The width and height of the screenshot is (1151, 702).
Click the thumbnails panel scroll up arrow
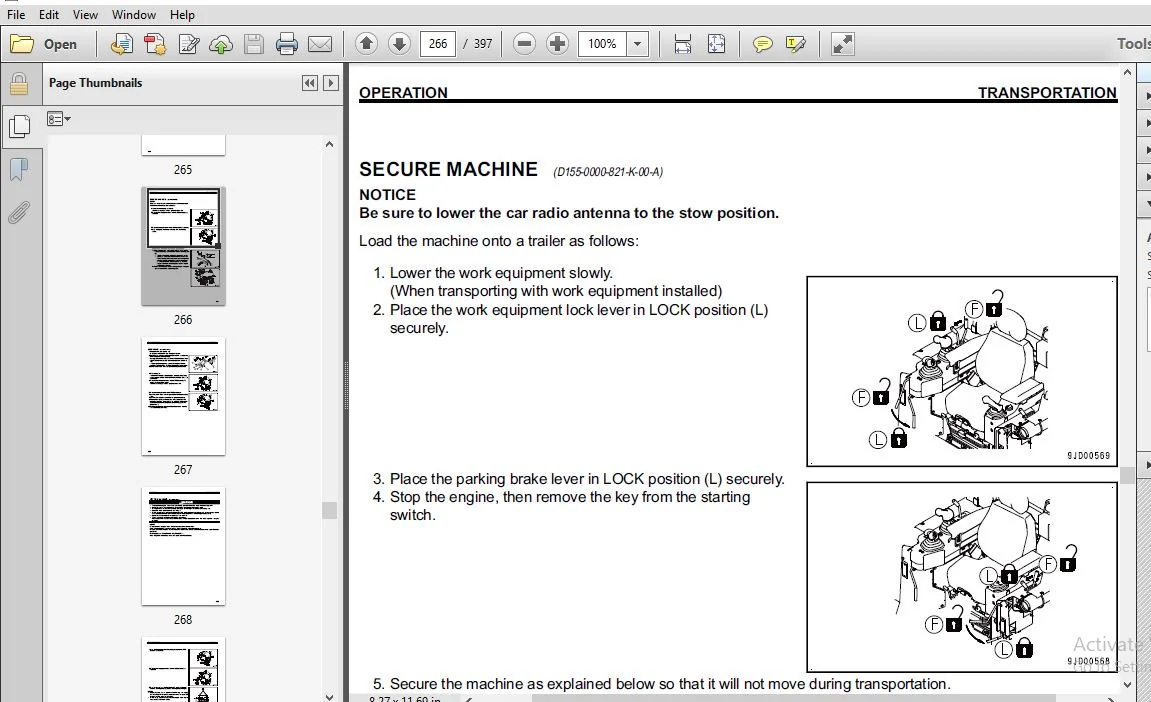pos(330,144)
